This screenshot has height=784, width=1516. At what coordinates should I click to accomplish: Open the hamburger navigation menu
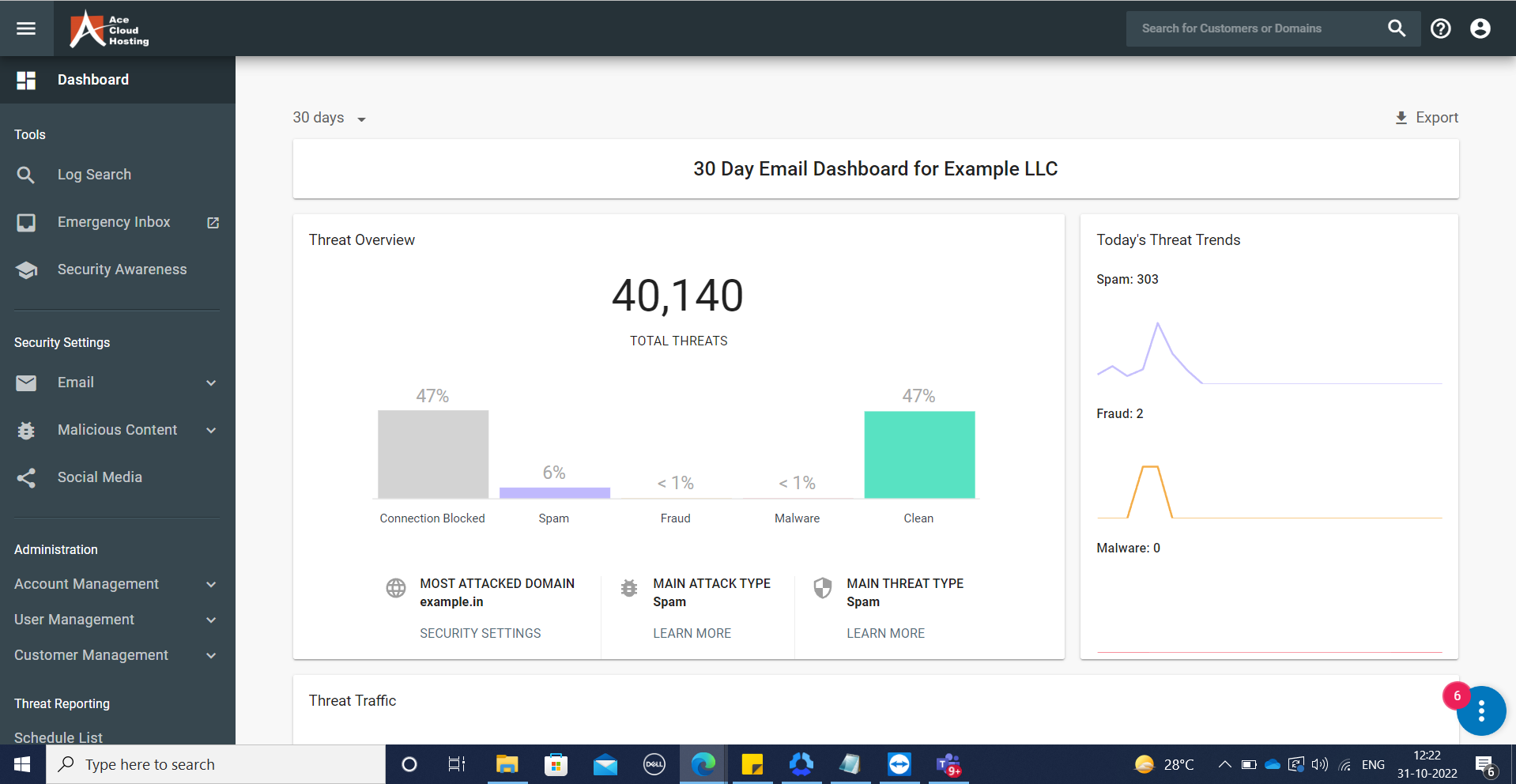[x=26, y=28]
